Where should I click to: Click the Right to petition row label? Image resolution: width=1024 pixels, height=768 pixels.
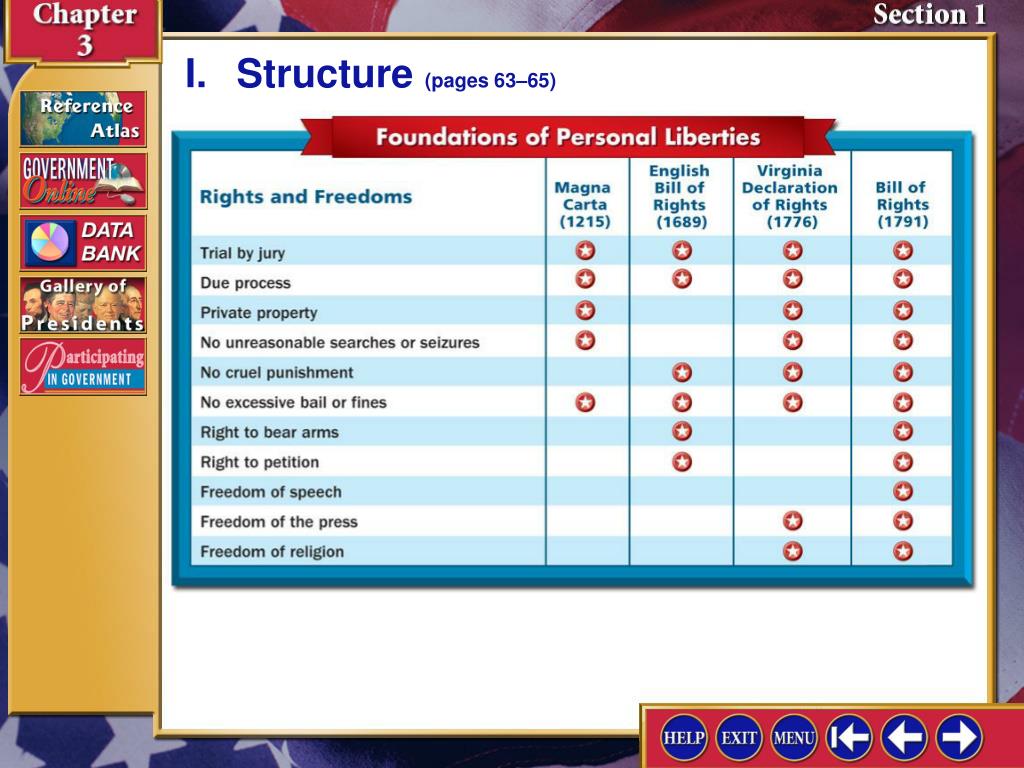coord(260,462)
